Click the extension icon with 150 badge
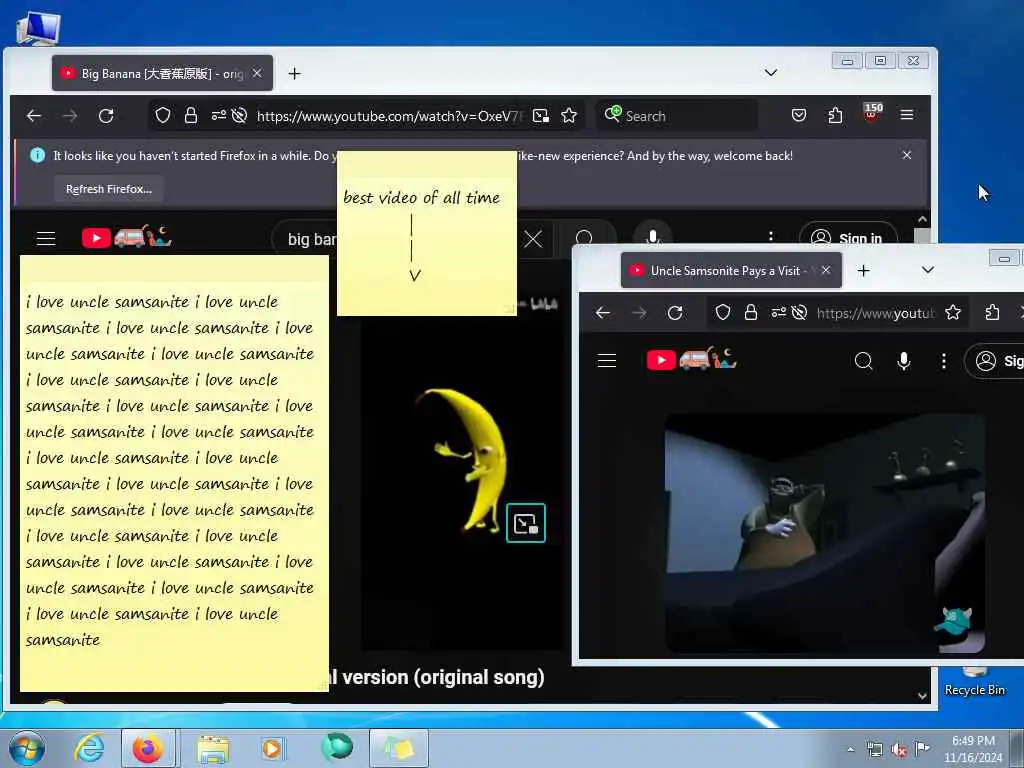Image resolution: width=1024 pixels, height=768 pixels. [872, 112]
